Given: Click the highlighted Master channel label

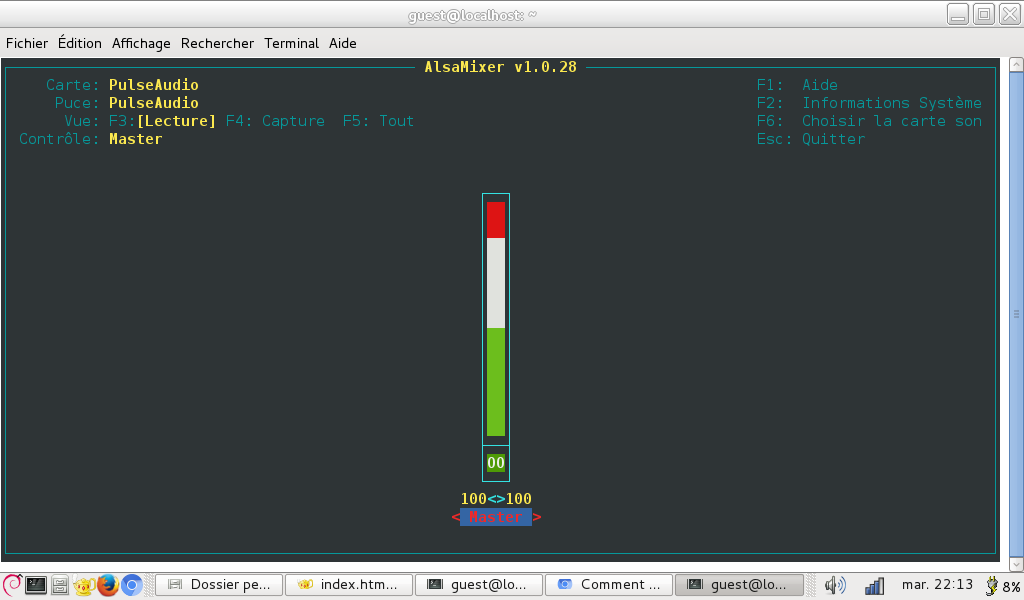Looking at the screenshot, I should [x=496, y=517].
